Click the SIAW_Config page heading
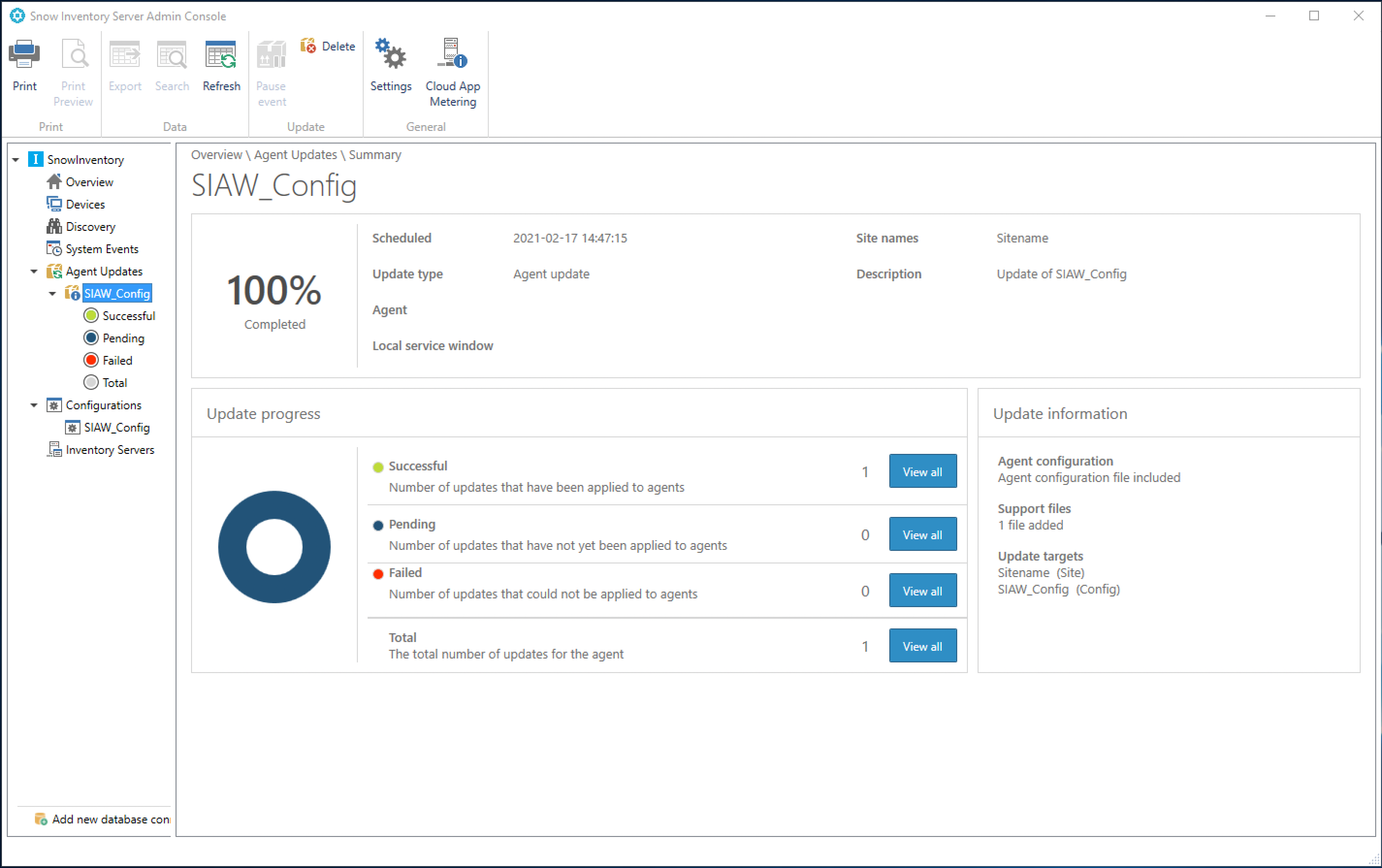The width and height of the screenshot is (1382, 868). coord(274,185)
